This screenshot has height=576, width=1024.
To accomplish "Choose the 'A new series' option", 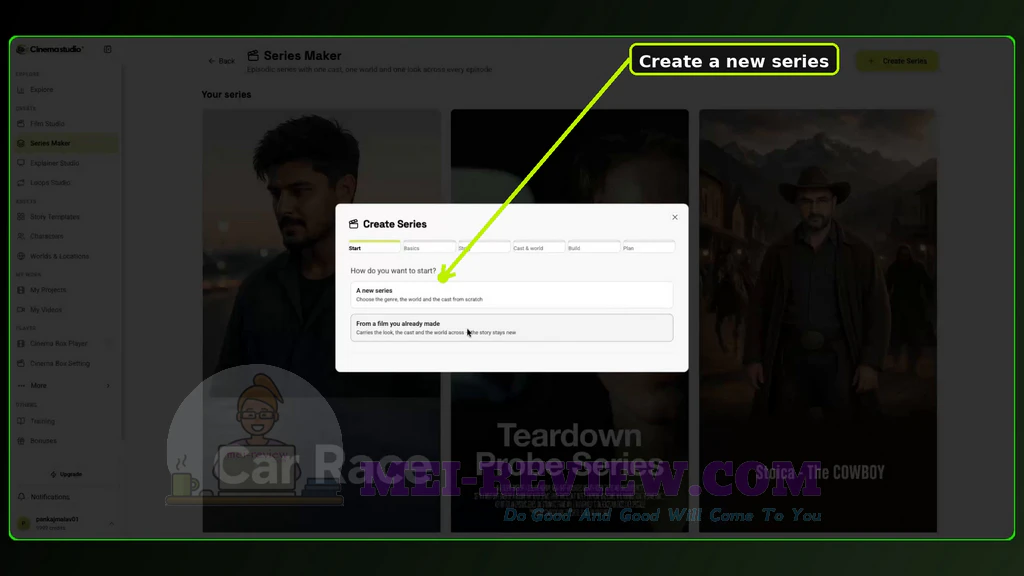I will coord(511,295).
